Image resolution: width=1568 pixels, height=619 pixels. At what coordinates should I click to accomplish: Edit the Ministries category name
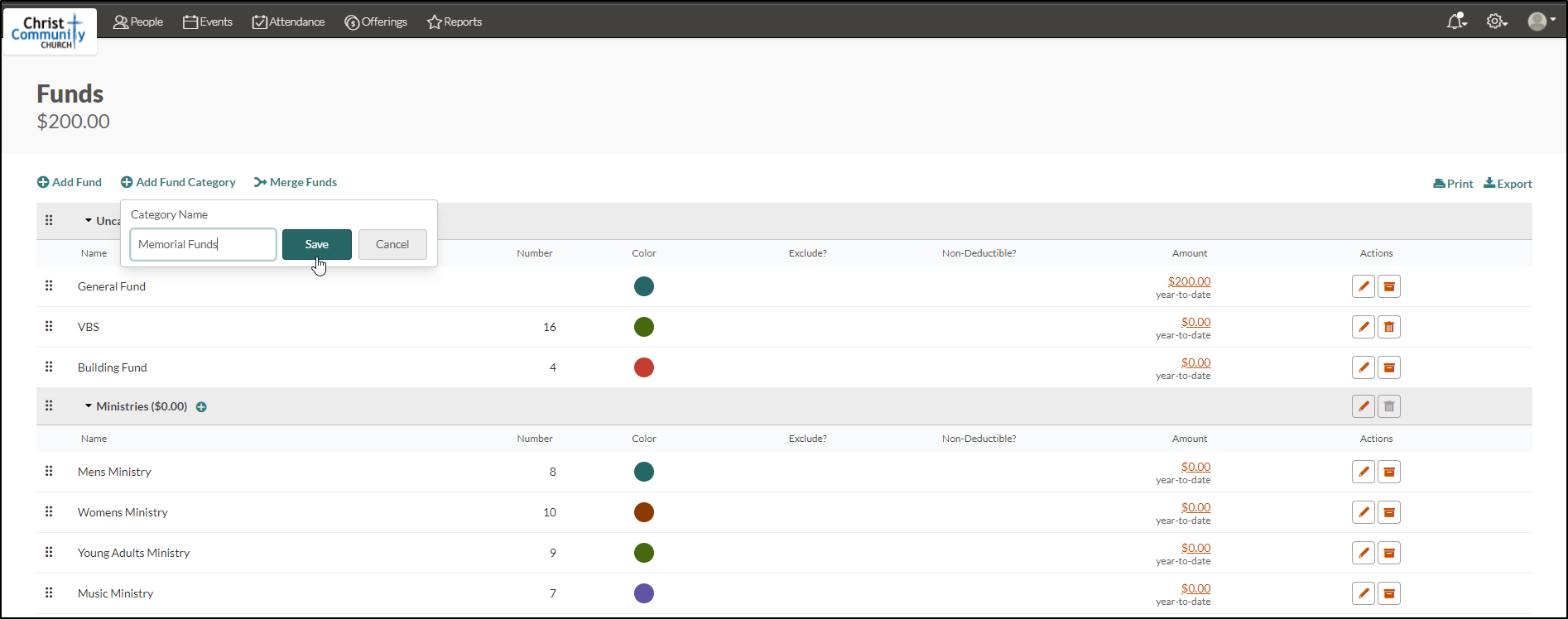point(1364,406)
